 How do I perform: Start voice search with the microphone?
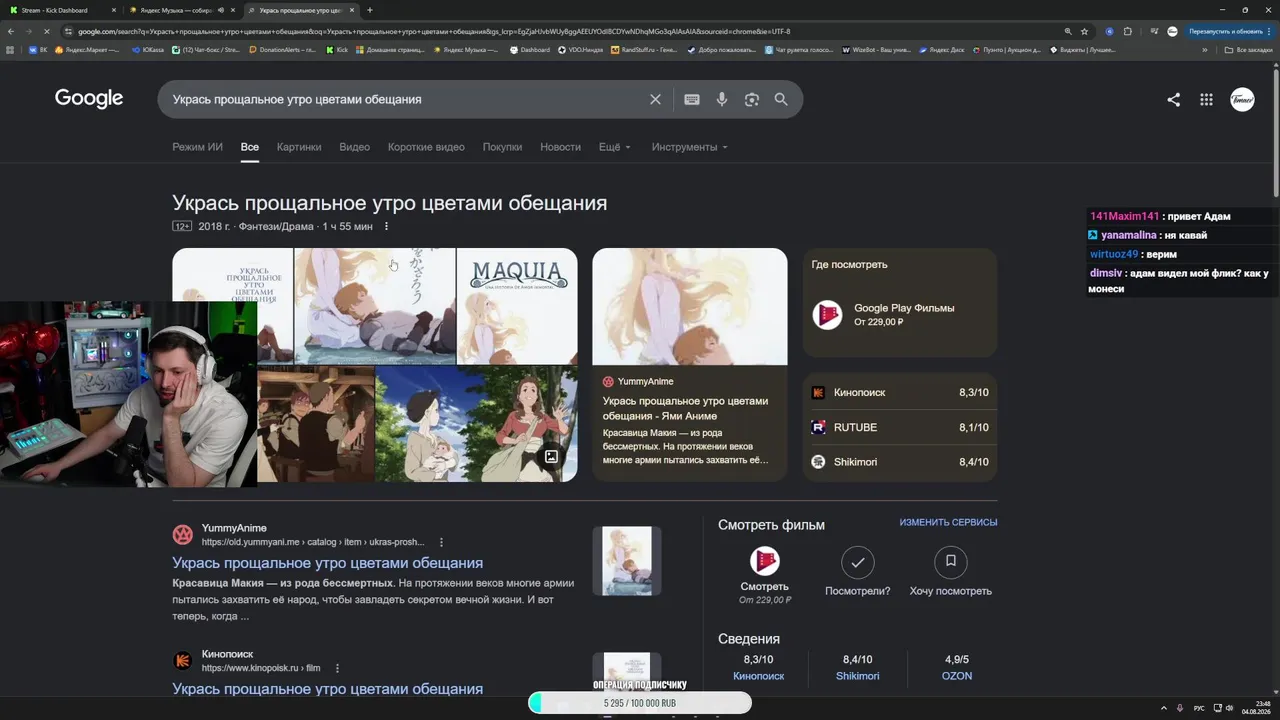coord(722,100)
